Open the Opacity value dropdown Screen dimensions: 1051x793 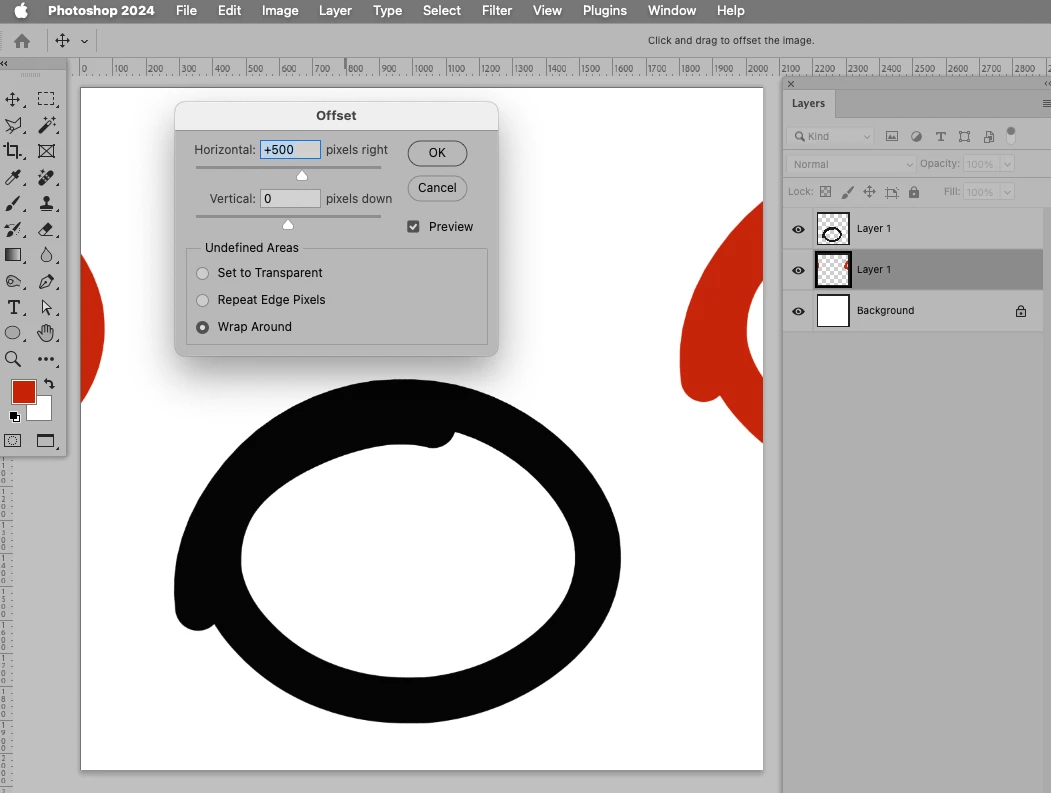(x=1007, y=164)
